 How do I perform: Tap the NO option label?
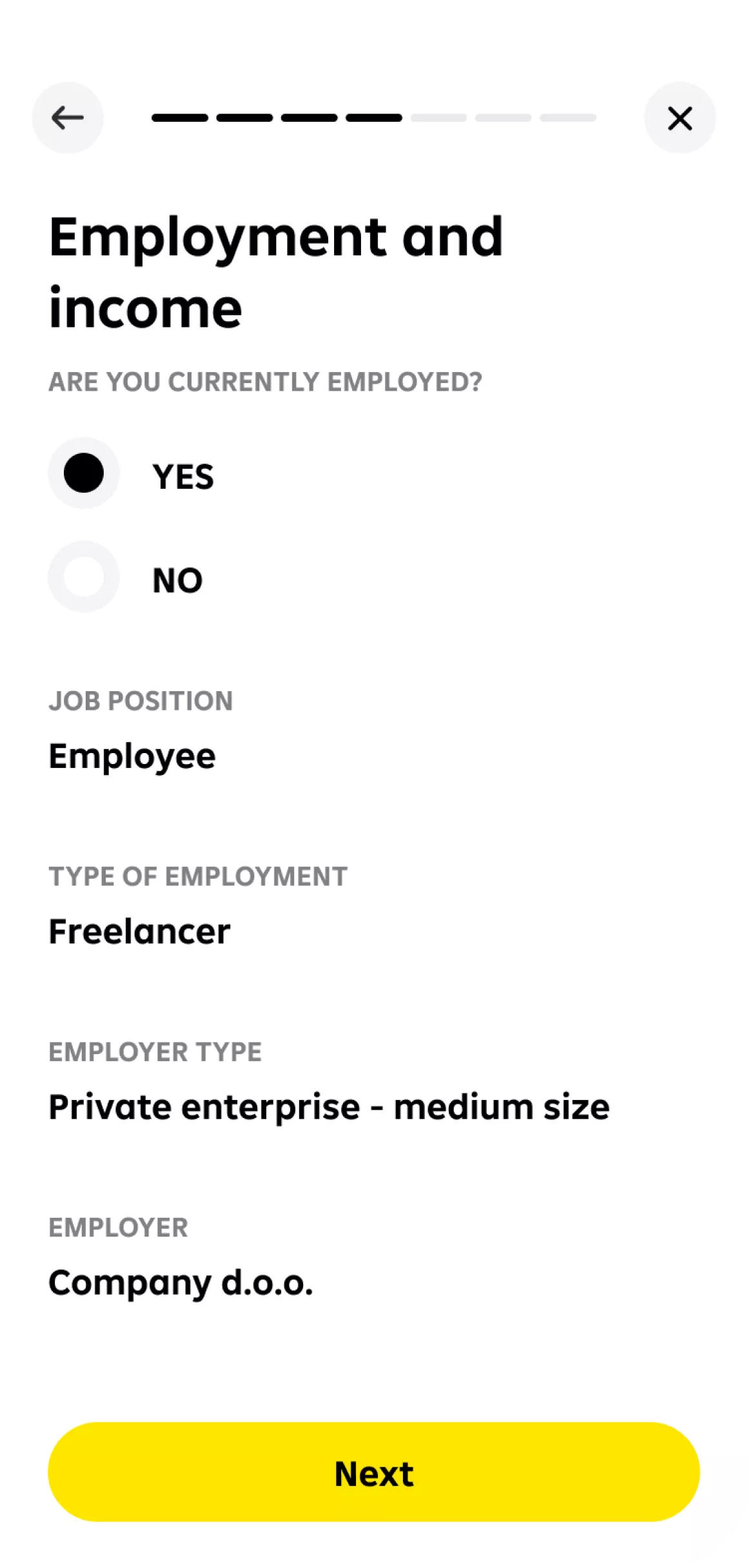[177, 580]
